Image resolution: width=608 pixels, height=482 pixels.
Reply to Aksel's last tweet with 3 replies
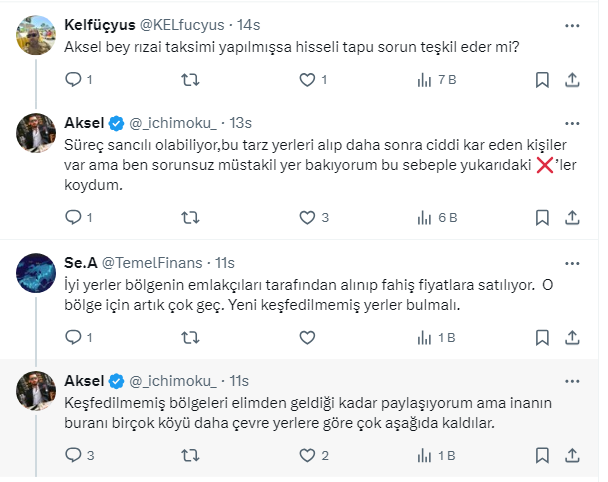coord(73,456)
